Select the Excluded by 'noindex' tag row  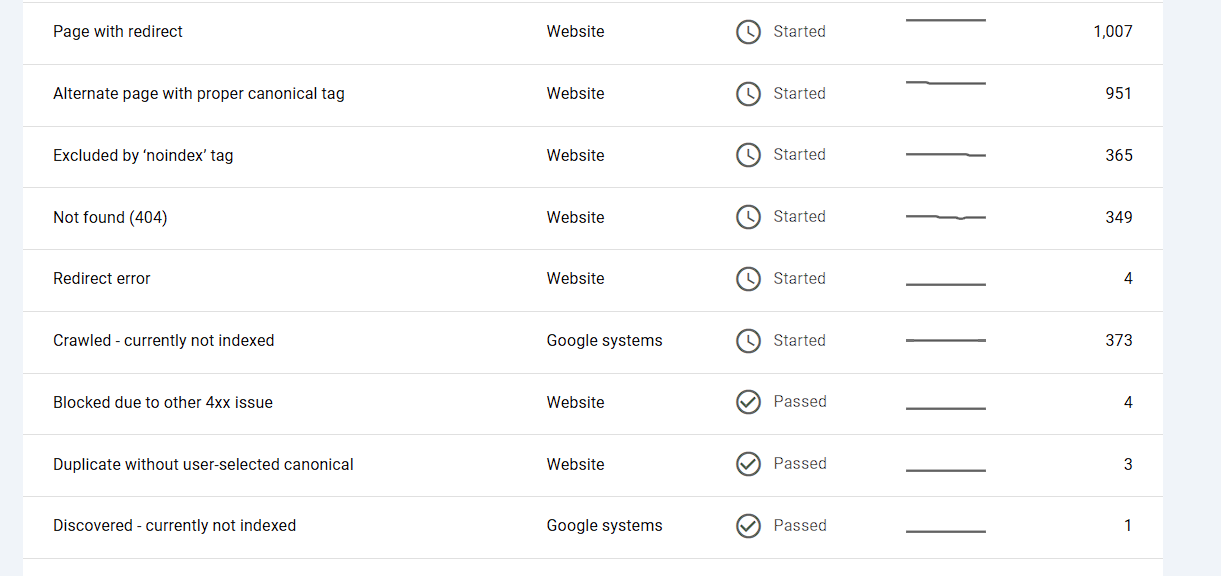pos(143,156)
